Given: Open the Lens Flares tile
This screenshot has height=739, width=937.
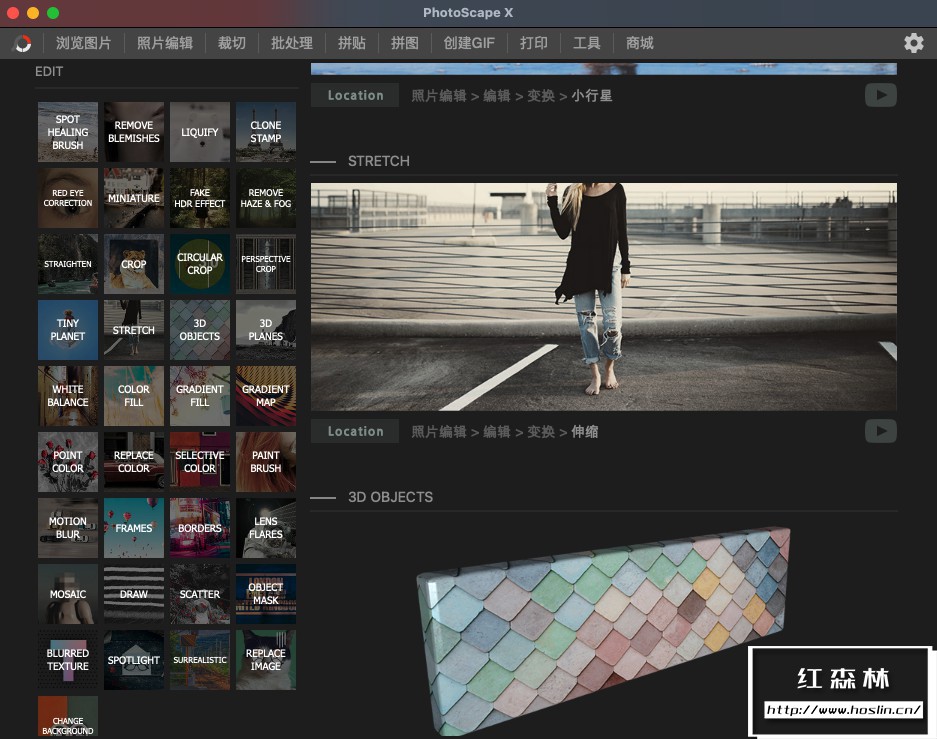Looking at the screenshot, I should [266, 528].
